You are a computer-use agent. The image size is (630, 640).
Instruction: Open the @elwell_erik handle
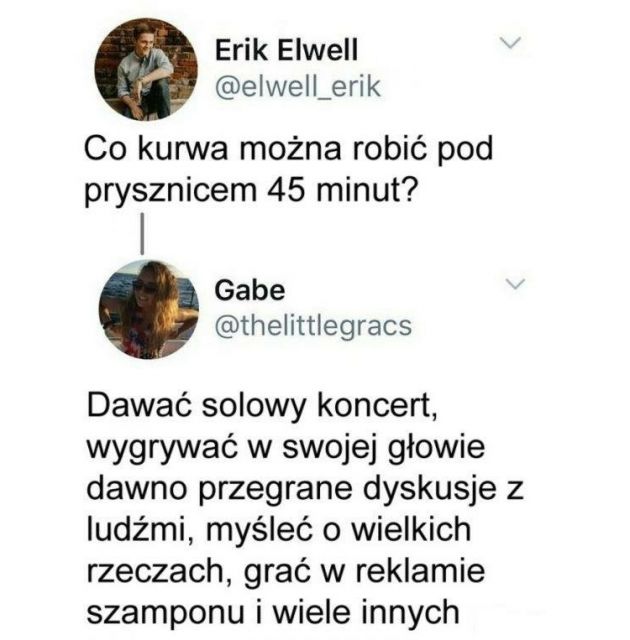coord(297,87)
